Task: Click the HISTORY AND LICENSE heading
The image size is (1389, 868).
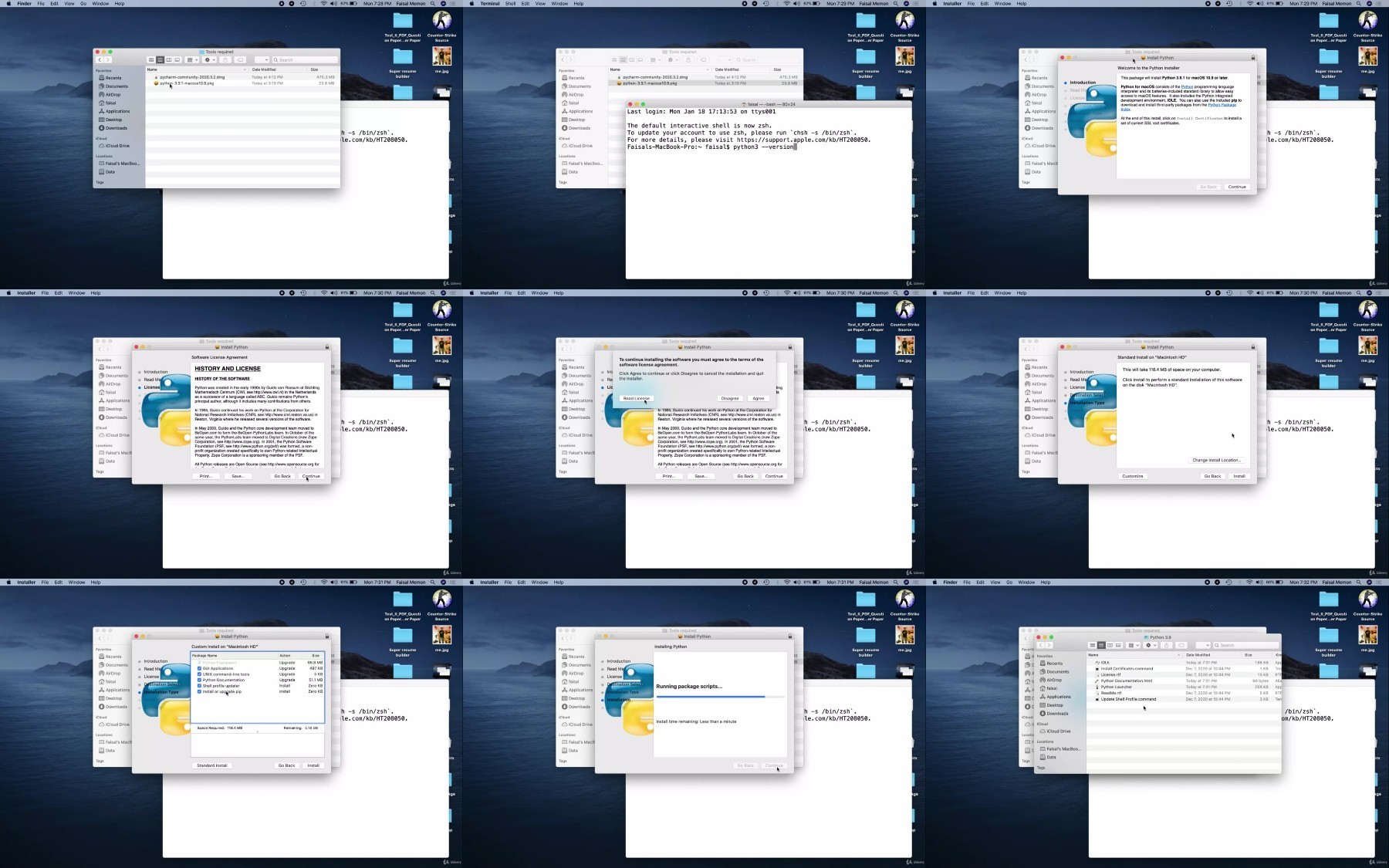Action: (x=228, y=369)
